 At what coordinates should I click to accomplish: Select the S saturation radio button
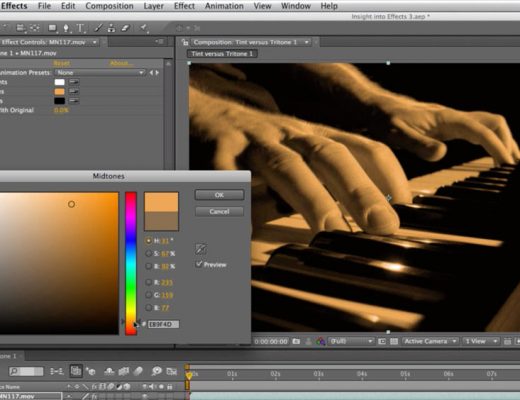[x=149, y=254]
